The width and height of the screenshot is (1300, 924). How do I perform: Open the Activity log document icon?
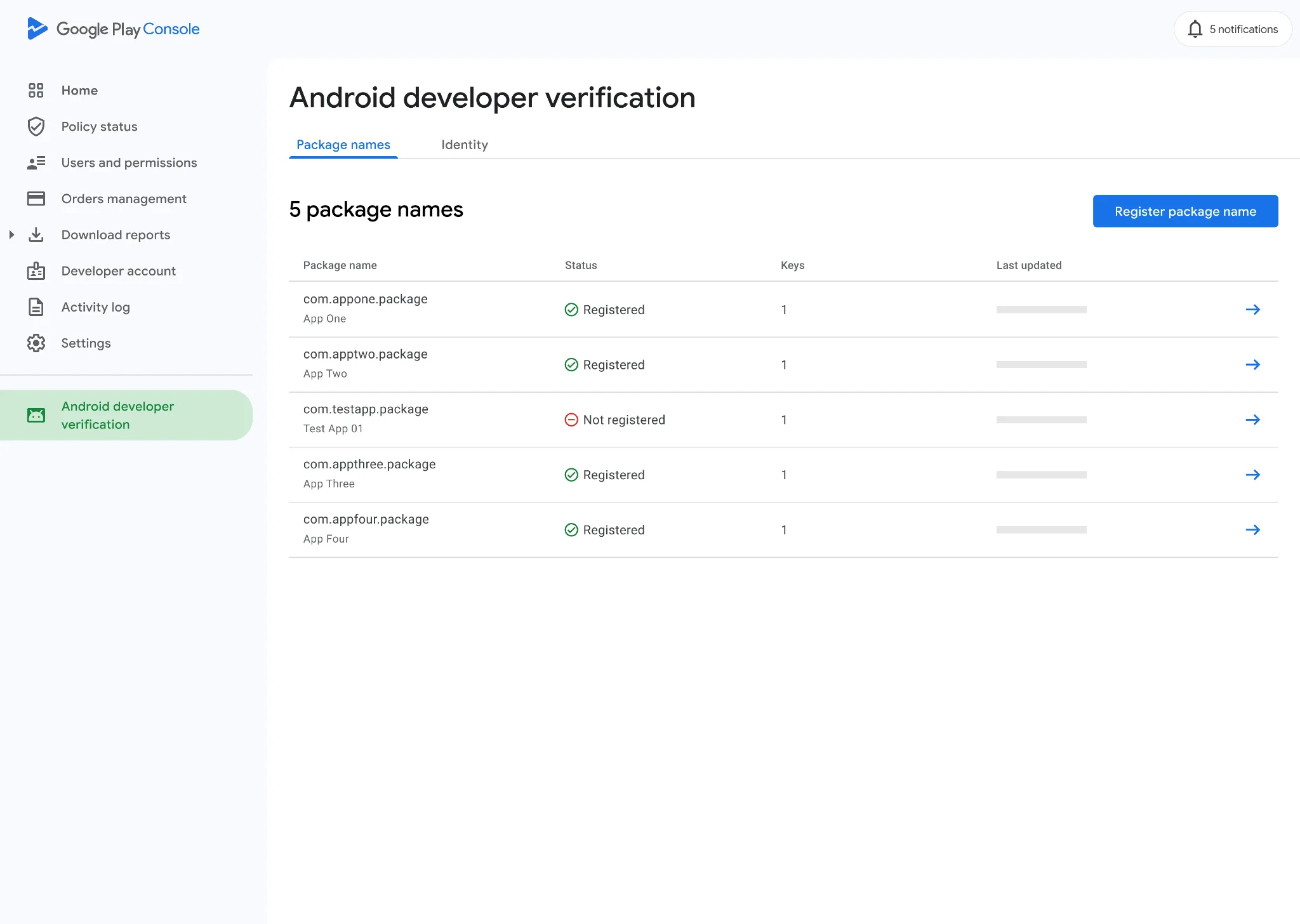36,307
